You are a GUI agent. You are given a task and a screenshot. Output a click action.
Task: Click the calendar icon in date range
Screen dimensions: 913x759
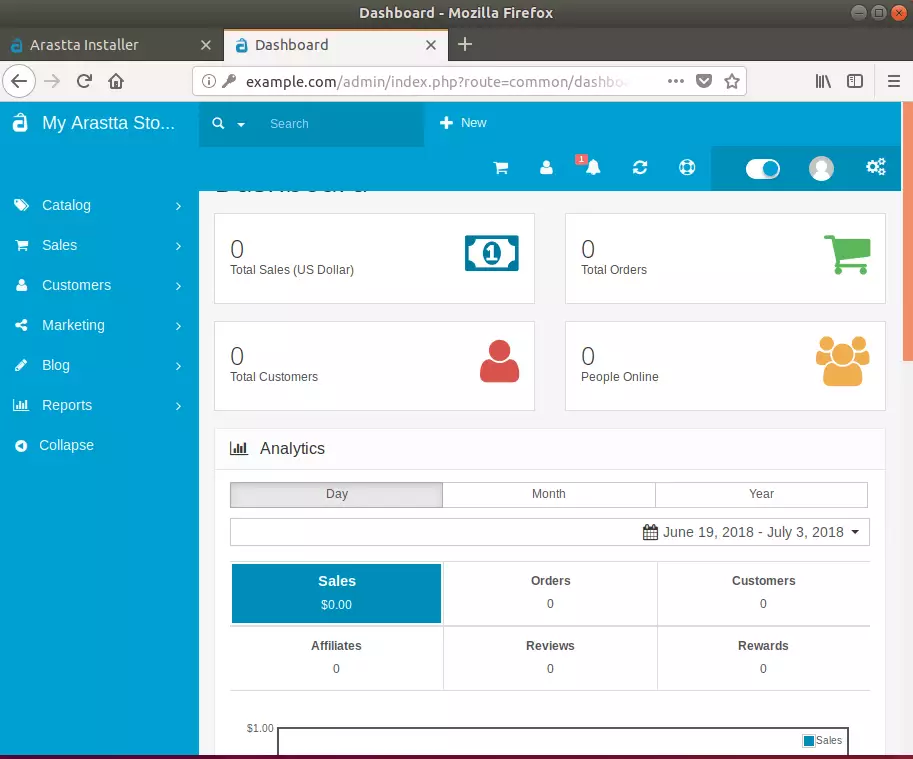[x=650, y=532]
